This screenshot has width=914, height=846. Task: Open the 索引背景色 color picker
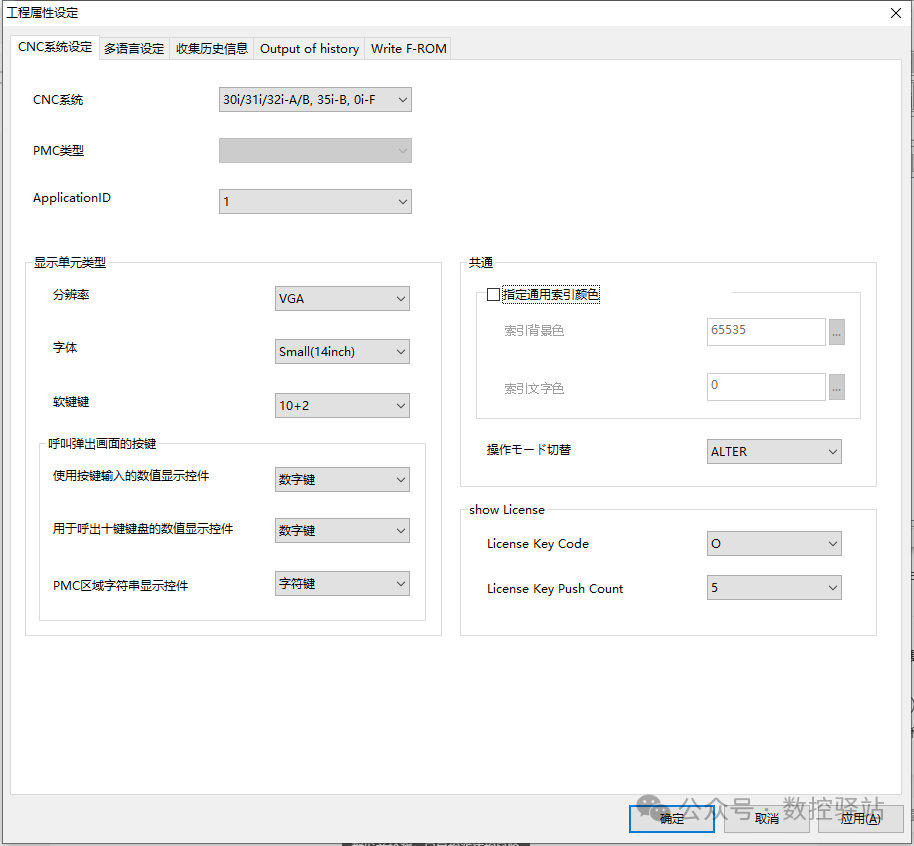pyautogui.click(x=837, y=331)
